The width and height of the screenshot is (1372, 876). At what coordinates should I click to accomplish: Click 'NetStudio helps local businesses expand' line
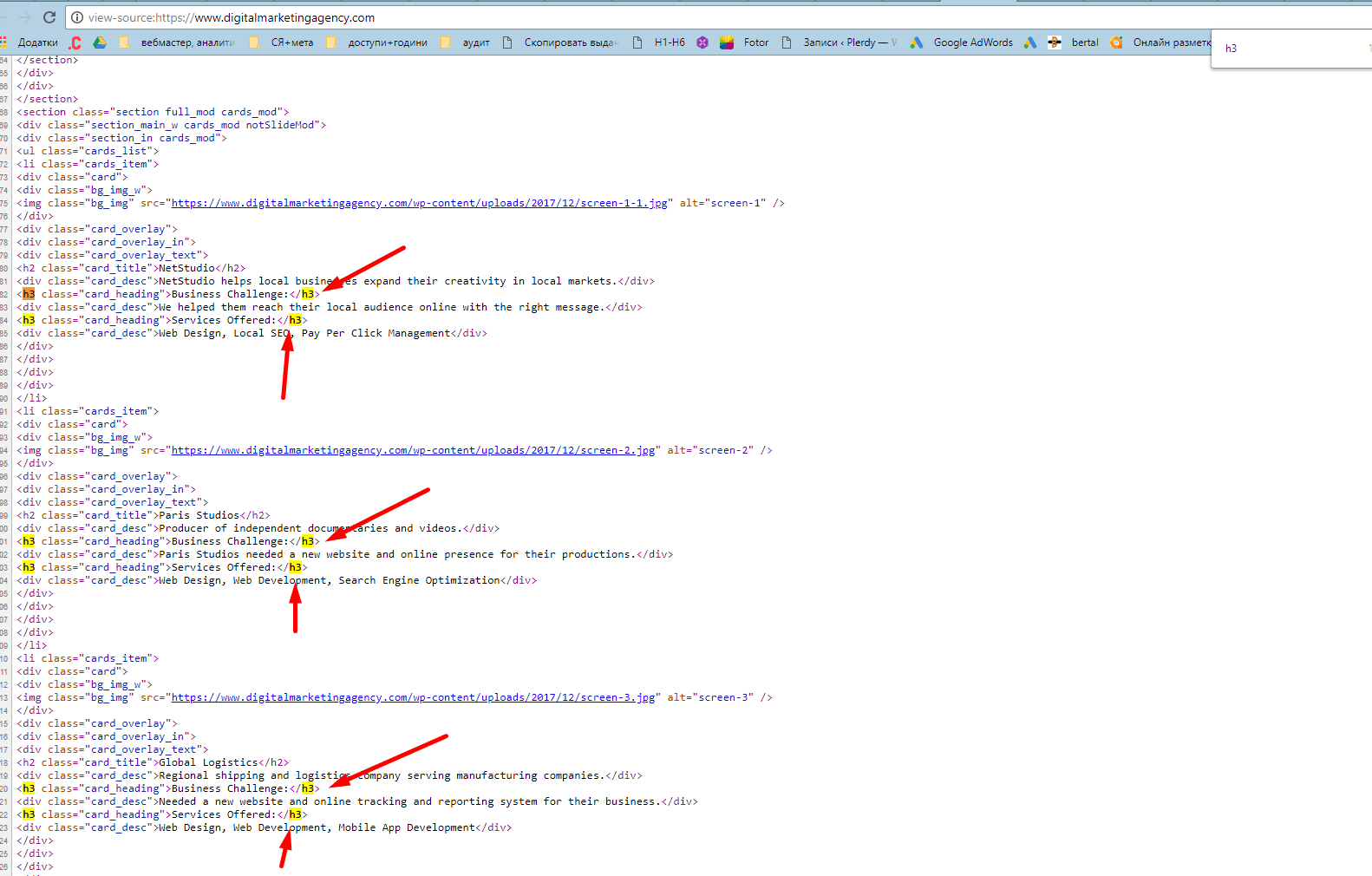click(x=336, y=281)
